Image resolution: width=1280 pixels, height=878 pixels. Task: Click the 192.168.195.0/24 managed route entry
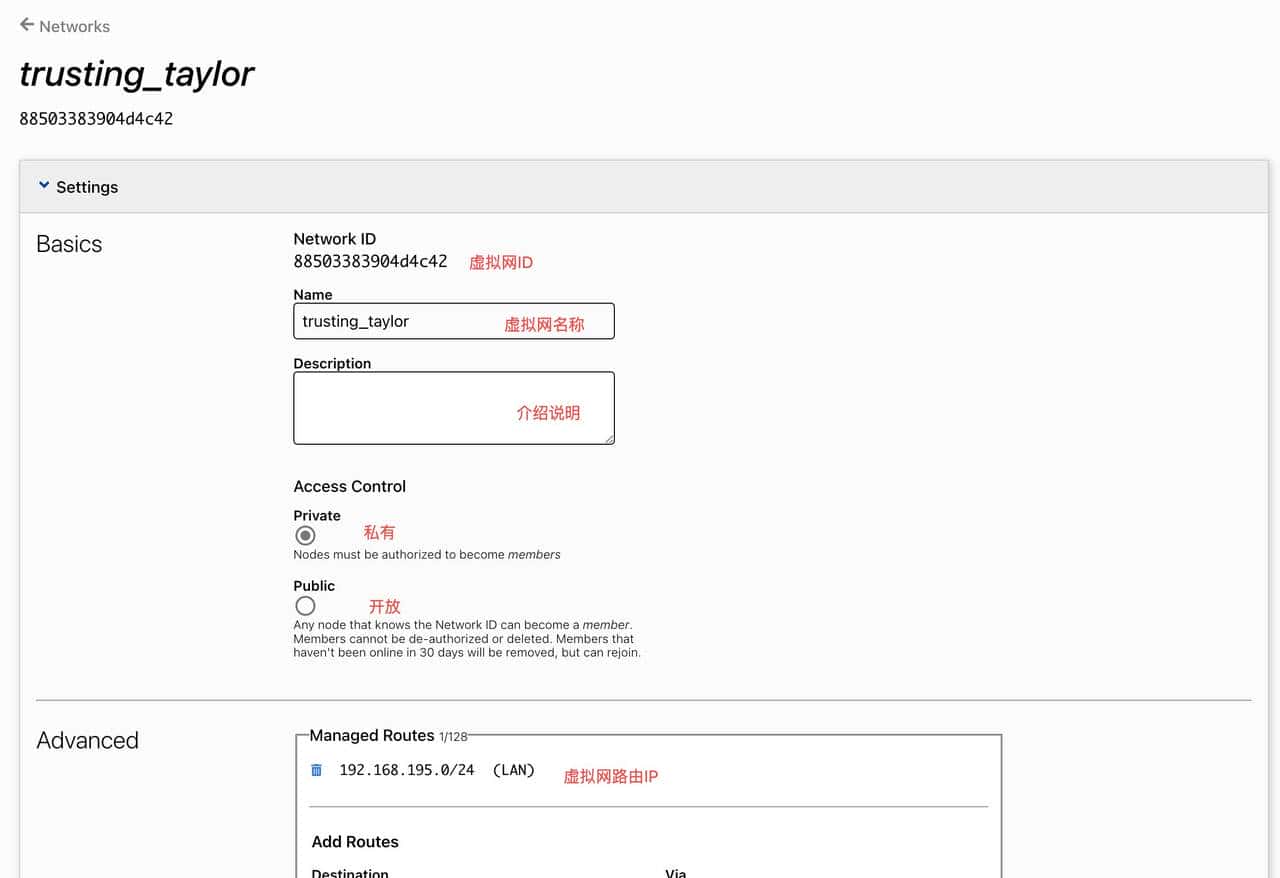click(x=406, y=770)
